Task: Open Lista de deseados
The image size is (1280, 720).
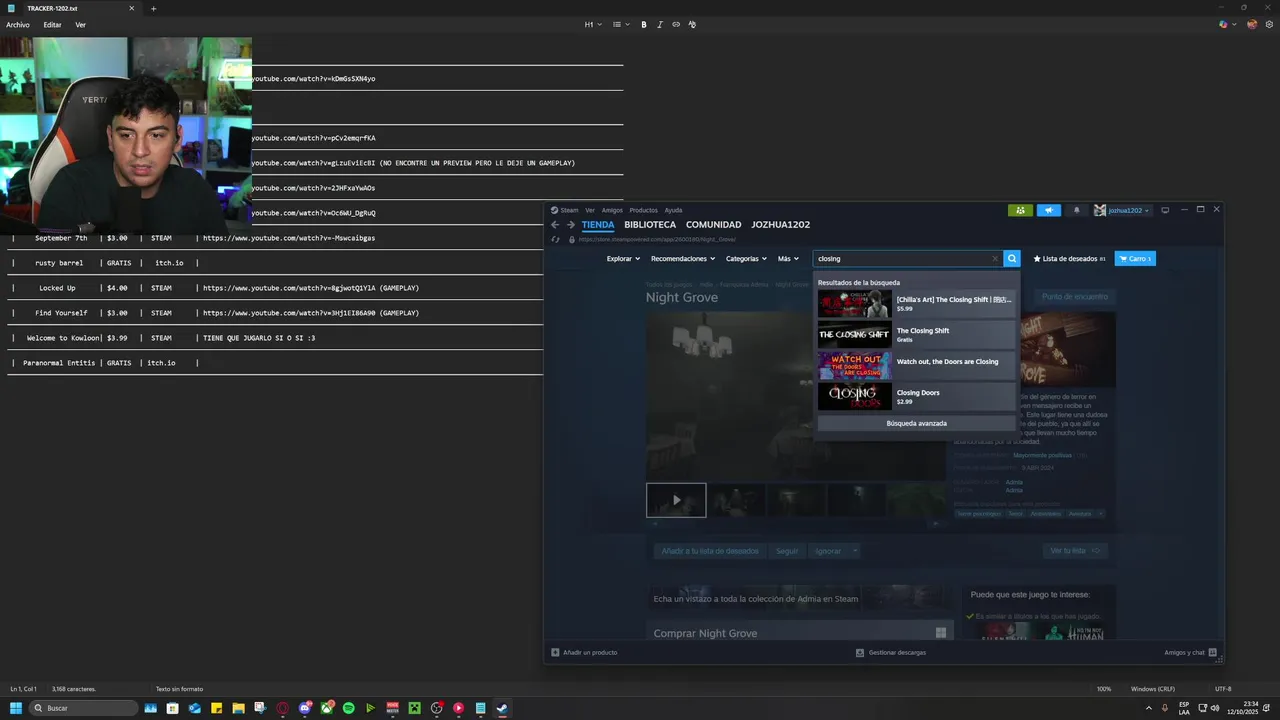Action: click(x=1069, y=259)
